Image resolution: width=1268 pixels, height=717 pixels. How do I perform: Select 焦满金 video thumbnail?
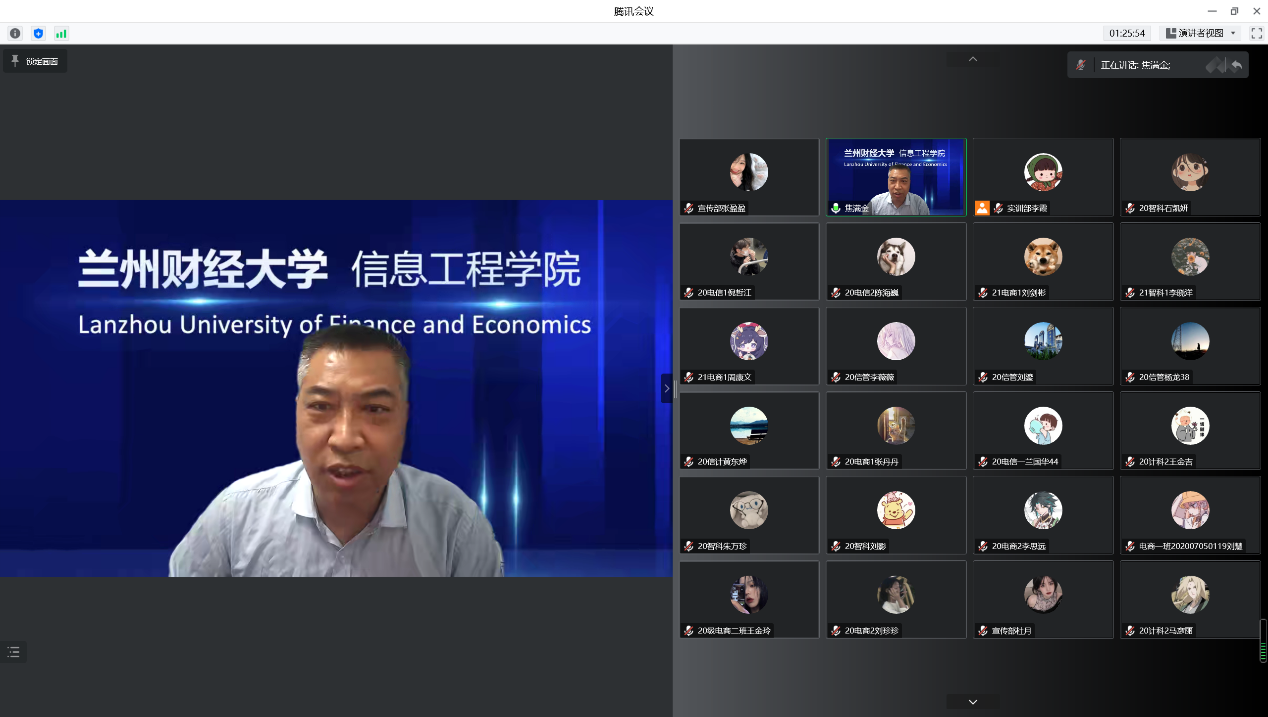click(896, 177)
